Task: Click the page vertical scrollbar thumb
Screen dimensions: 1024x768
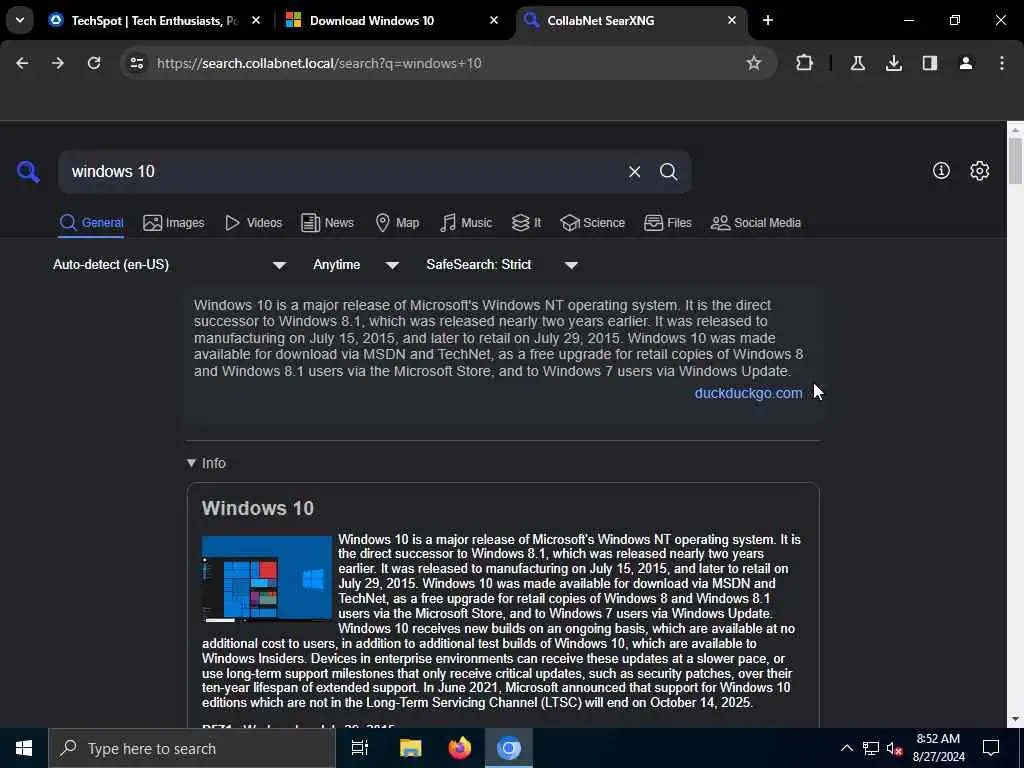Action: [x=1015, y=160]
